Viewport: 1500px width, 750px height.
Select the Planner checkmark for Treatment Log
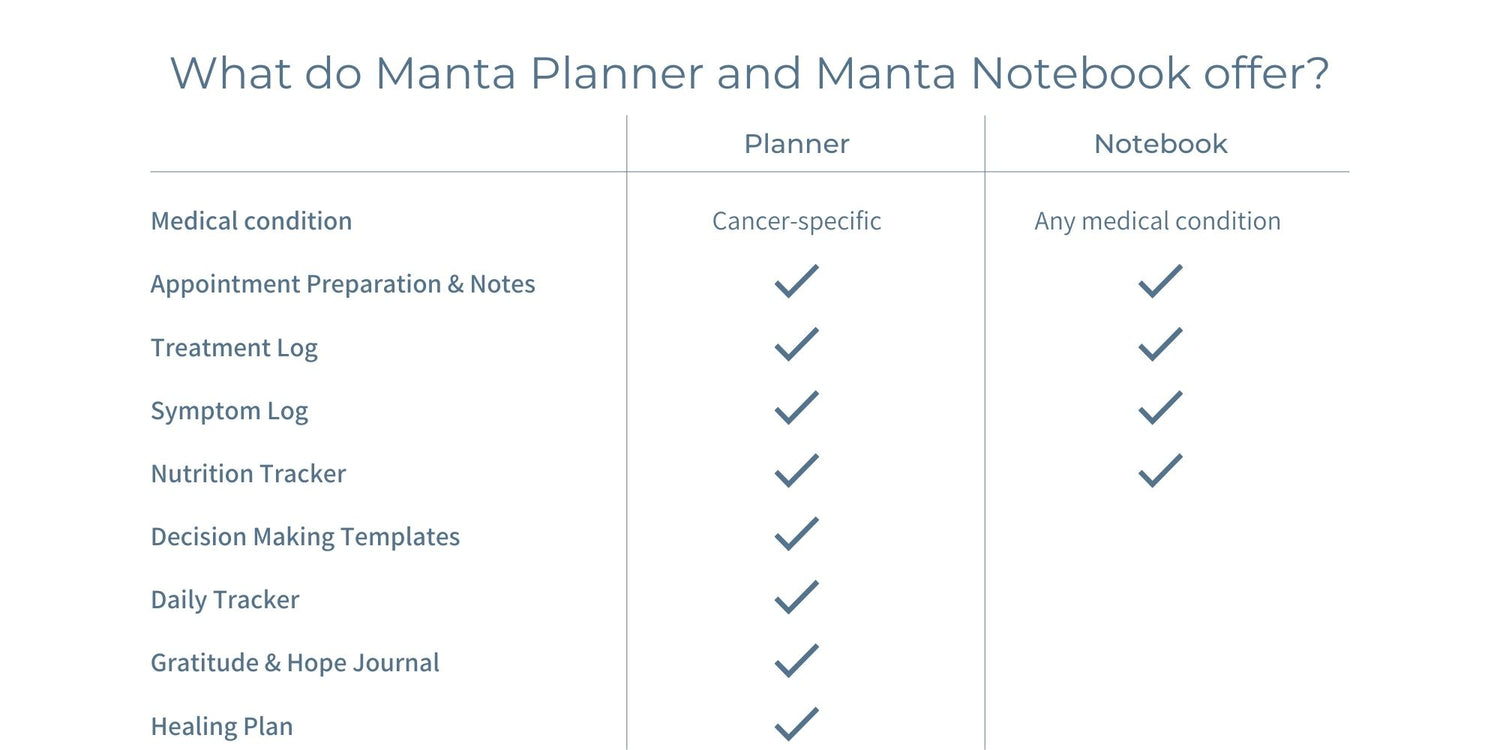(796, 344)
